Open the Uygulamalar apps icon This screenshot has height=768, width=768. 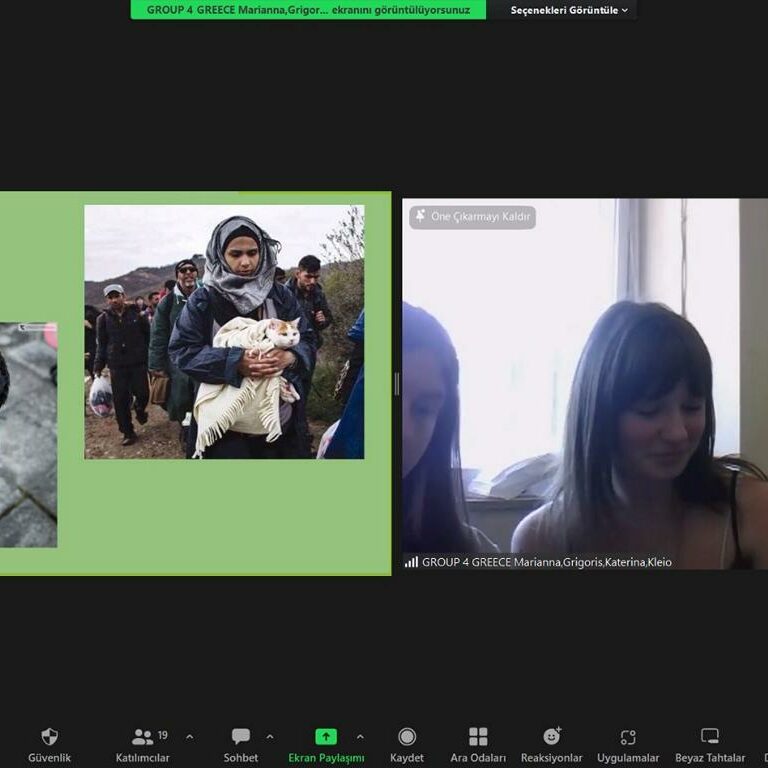coord(628,737)
